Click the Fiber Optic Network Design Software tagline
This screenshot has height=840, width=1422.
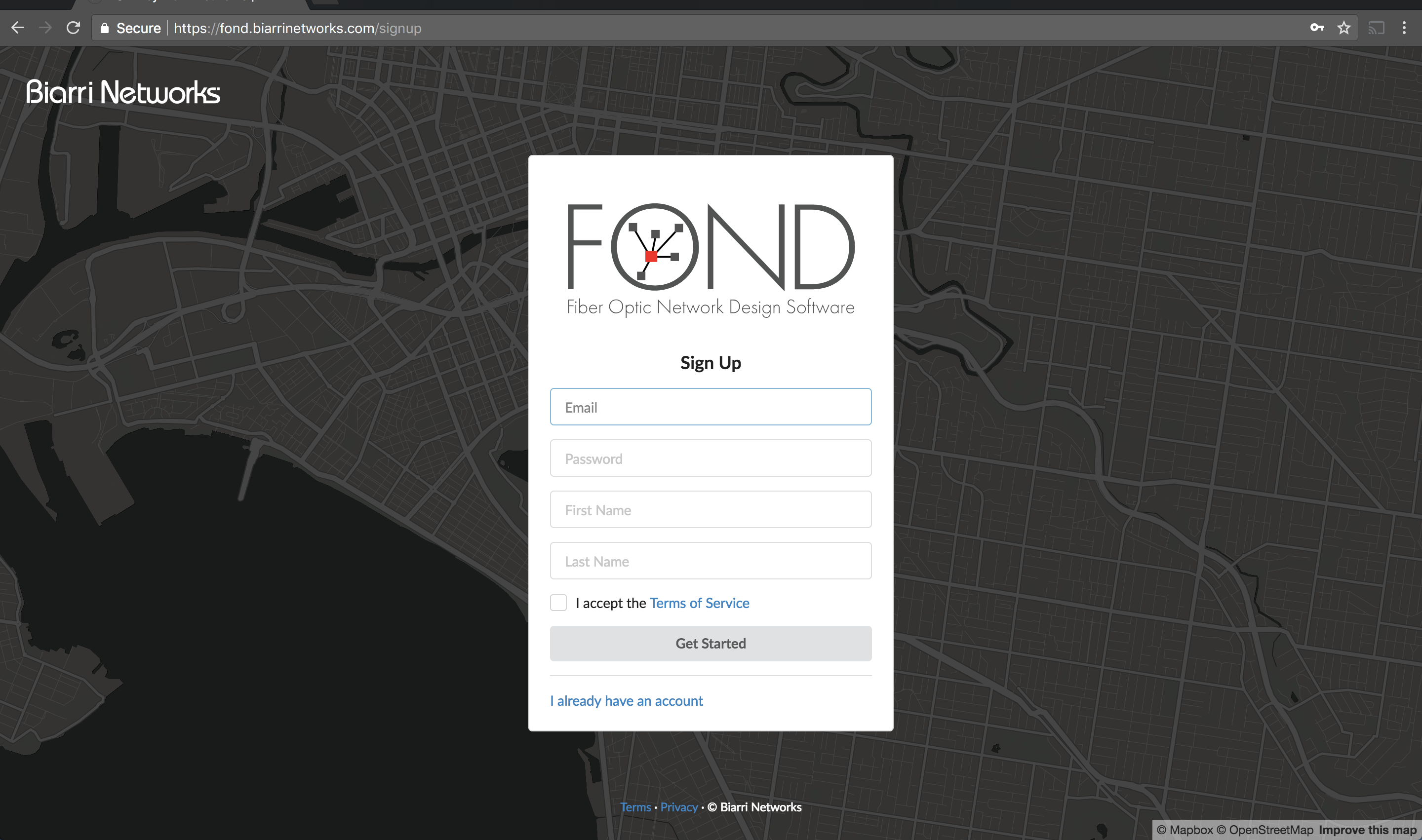(711, 307)
